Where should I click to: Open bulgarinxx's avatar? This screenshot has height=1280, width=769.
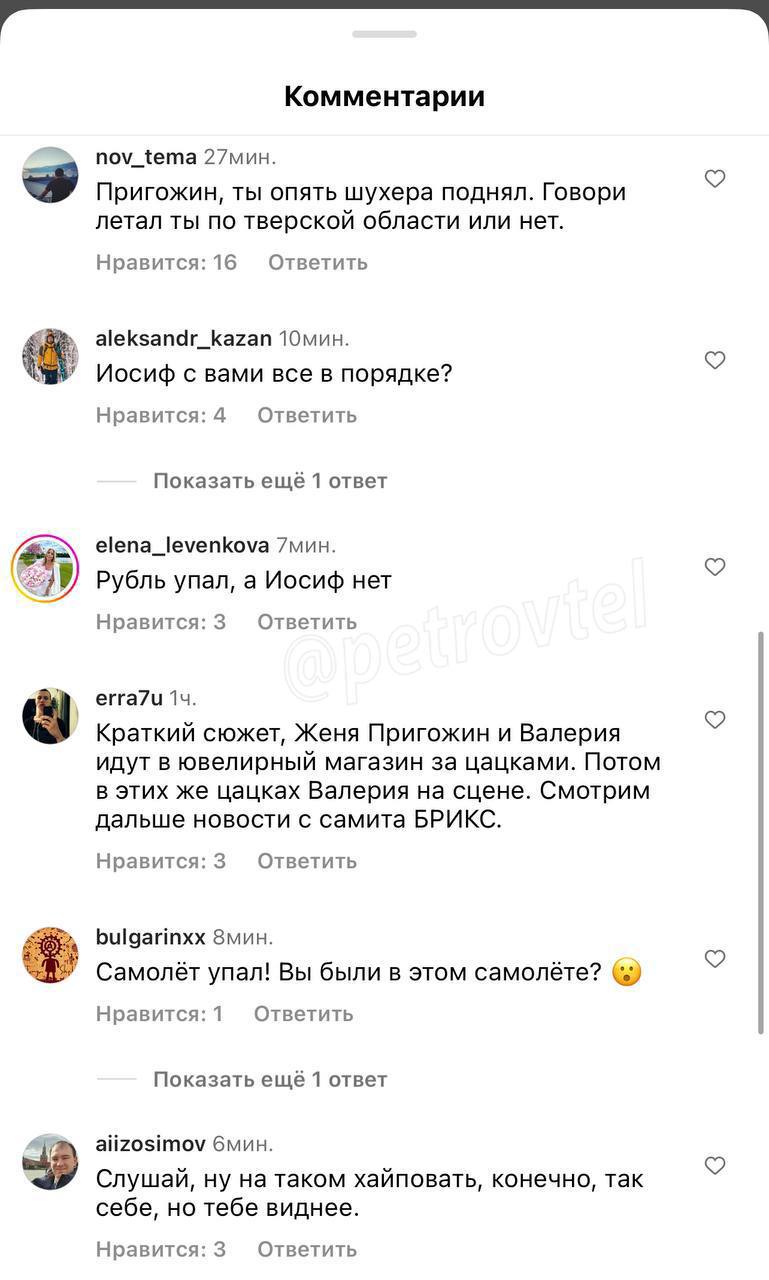[50, 955]
